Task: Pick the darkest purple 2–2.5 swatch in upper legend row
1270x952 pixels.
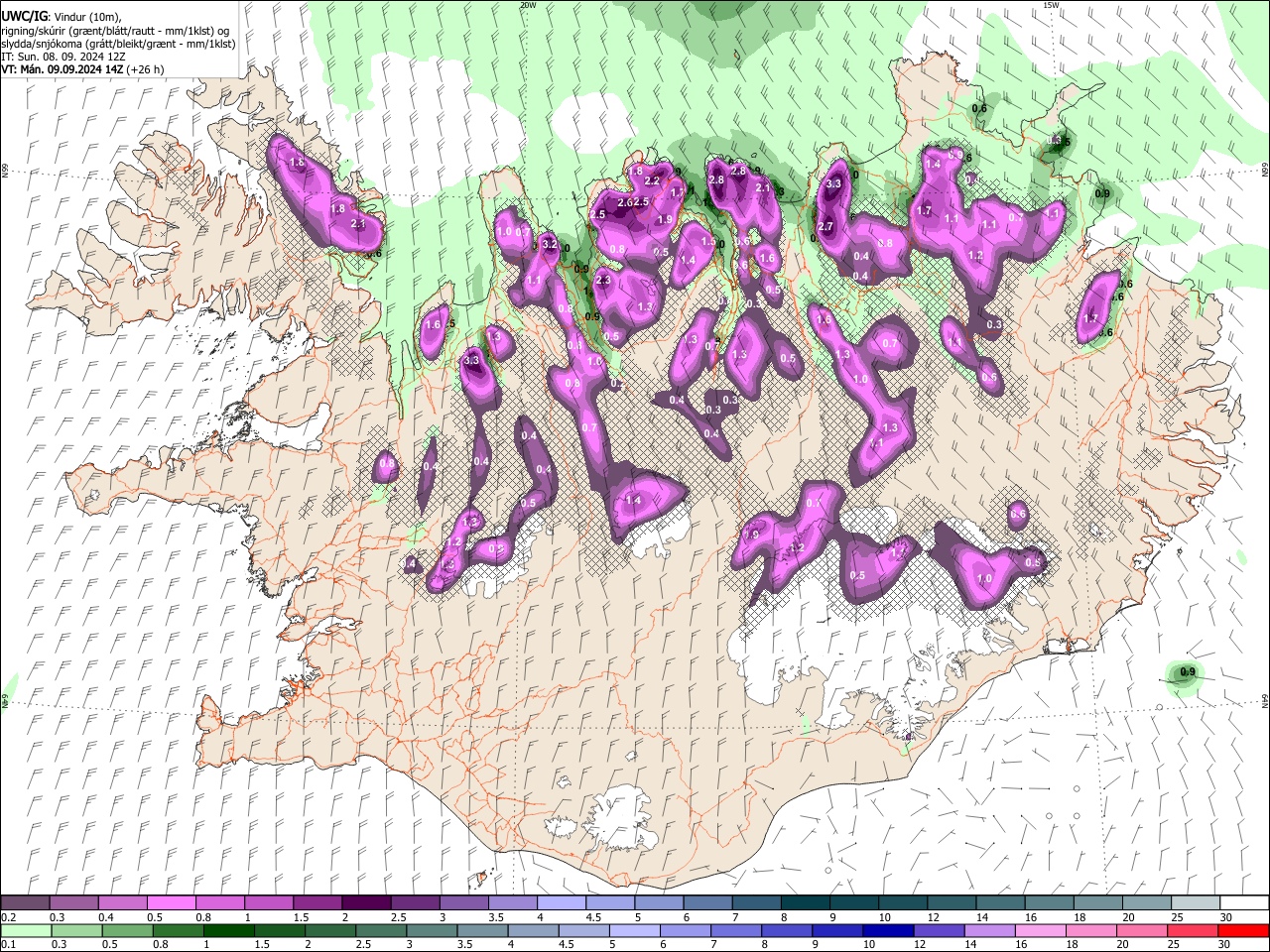Action: click(x=366, y=902)
